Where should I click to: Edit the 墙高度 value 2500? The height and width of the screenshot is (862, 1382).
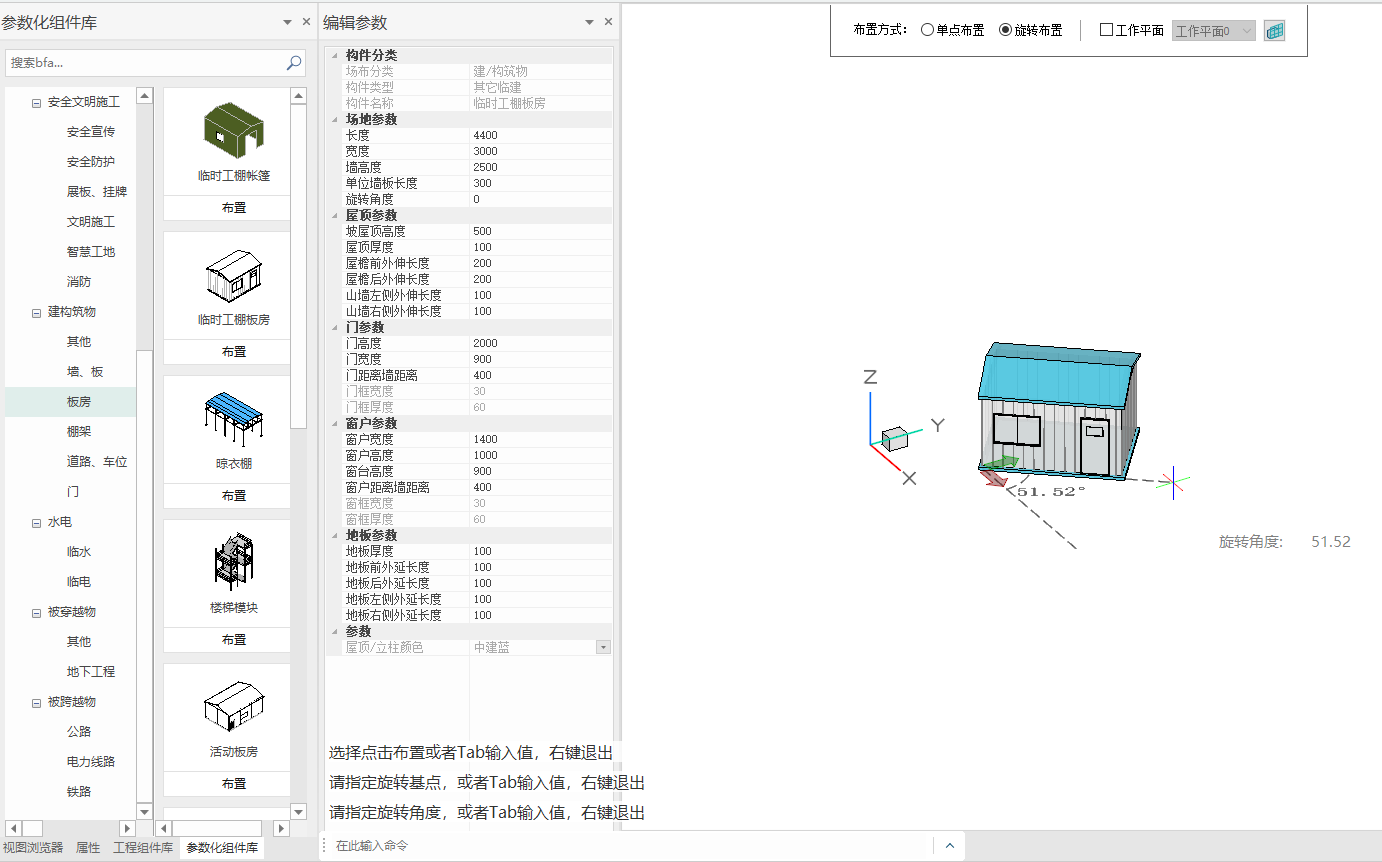pyautogui.click(x=541, y=168)
